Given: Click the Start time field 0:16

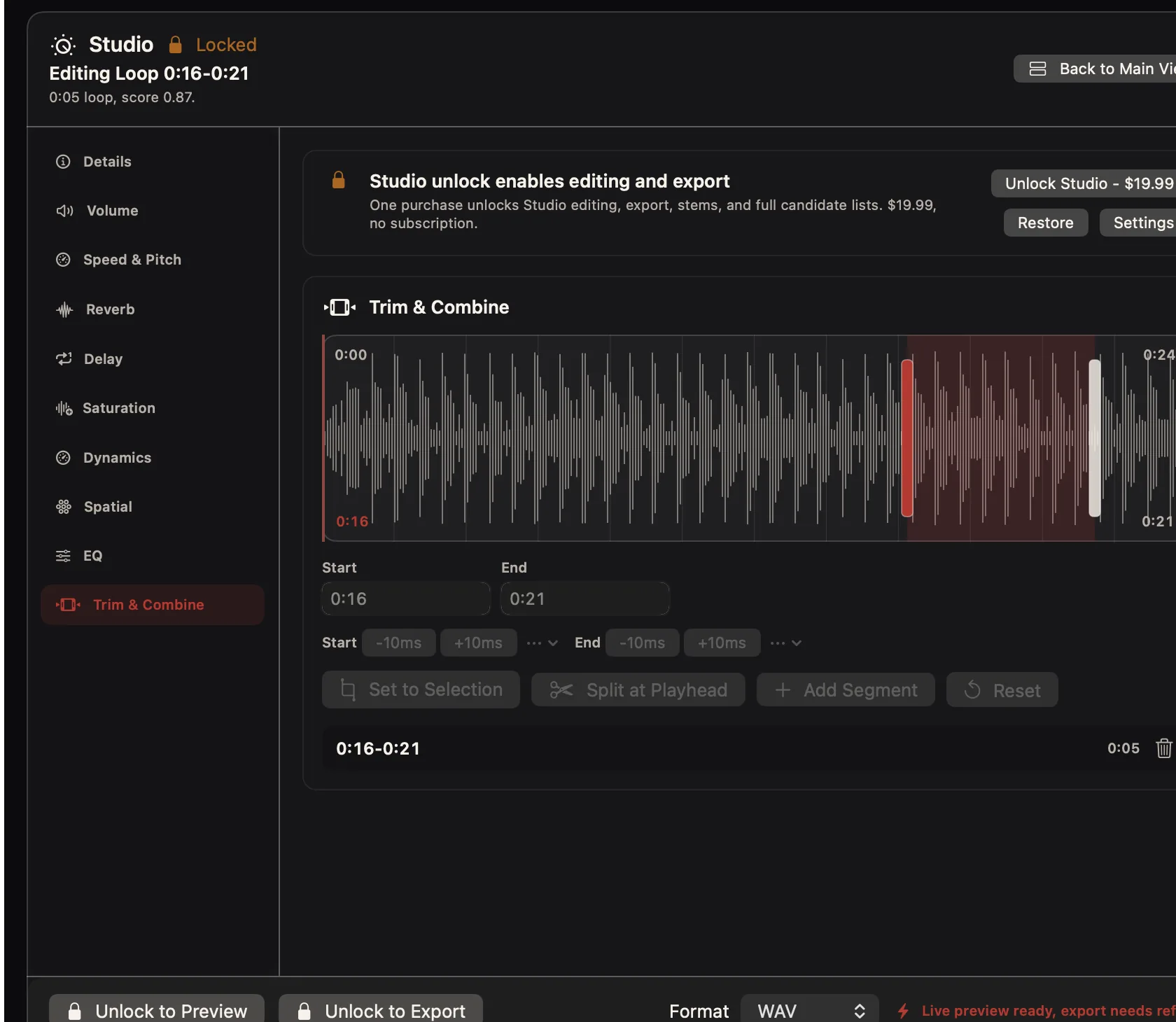Looking at the screenshot, I should click(406, 598).
